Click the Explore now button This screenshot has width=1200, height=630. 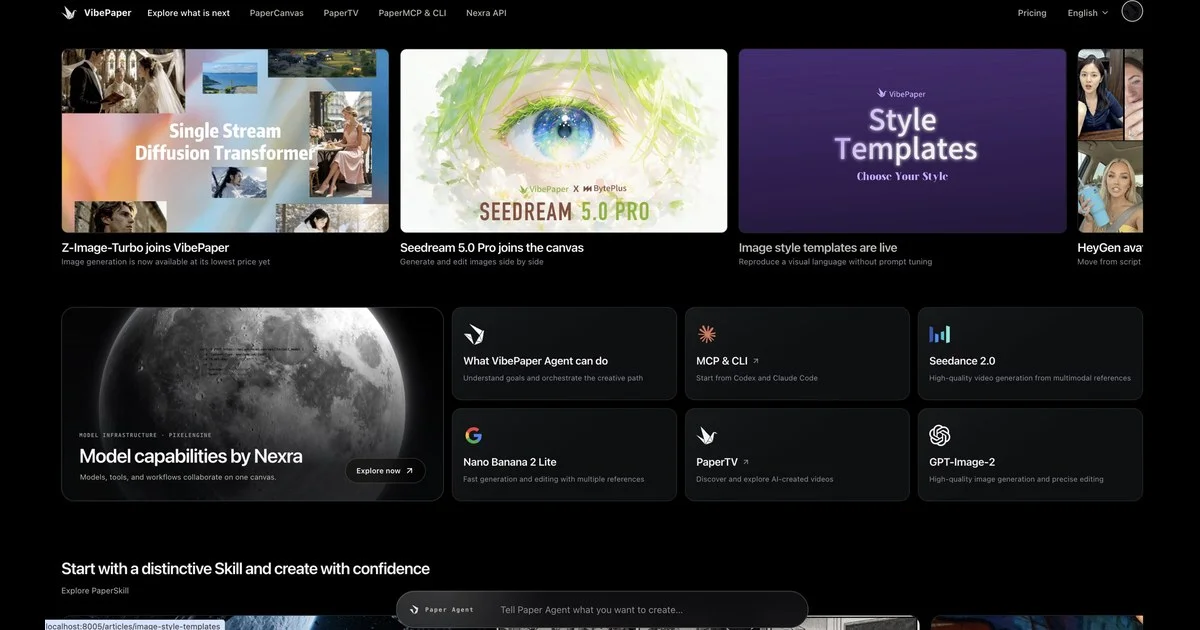[385, 470]
